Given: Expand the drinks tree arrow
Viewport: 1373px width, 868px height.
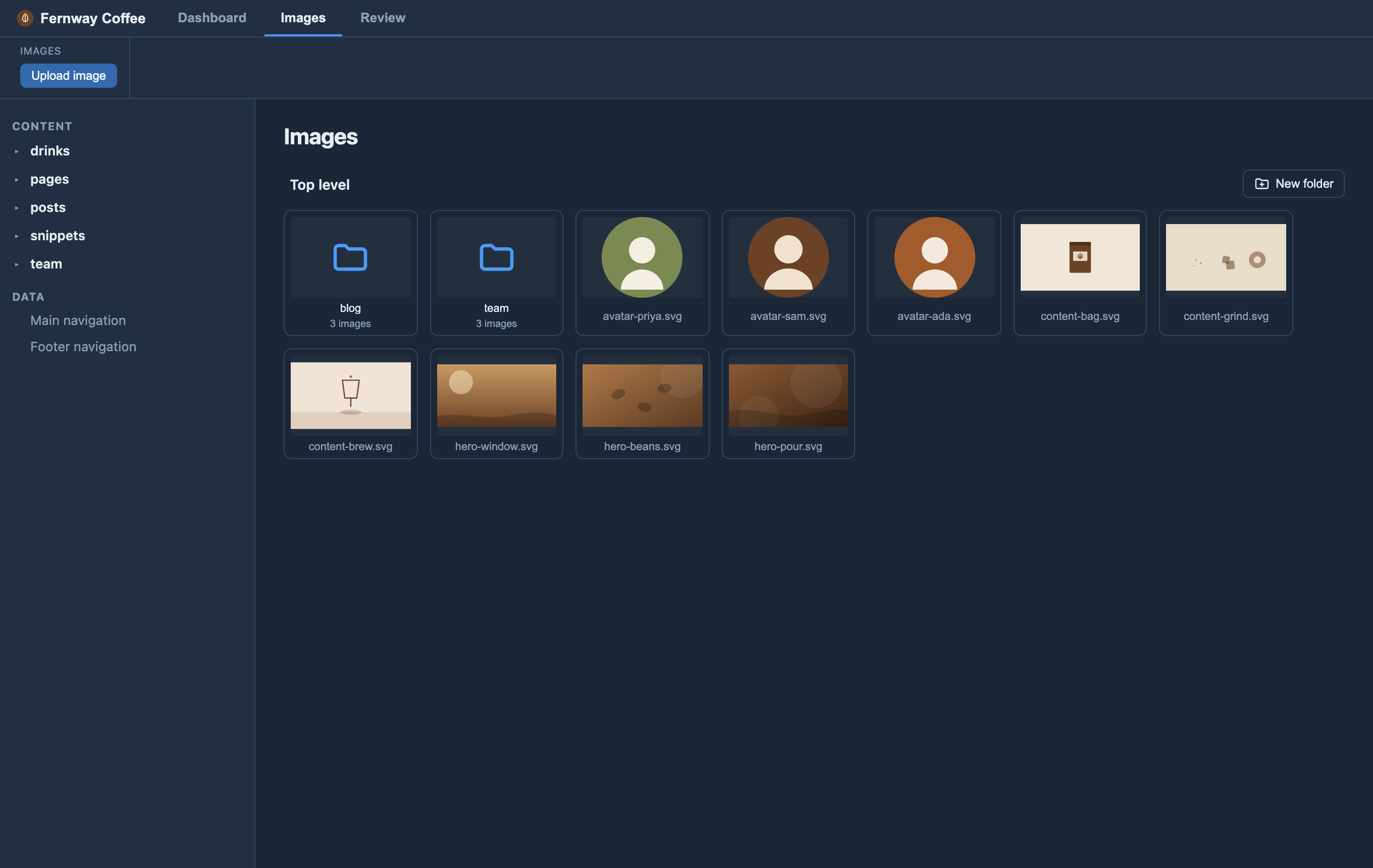Looking at the screenshot, I should pyautogui.click(x=17, y=151).
